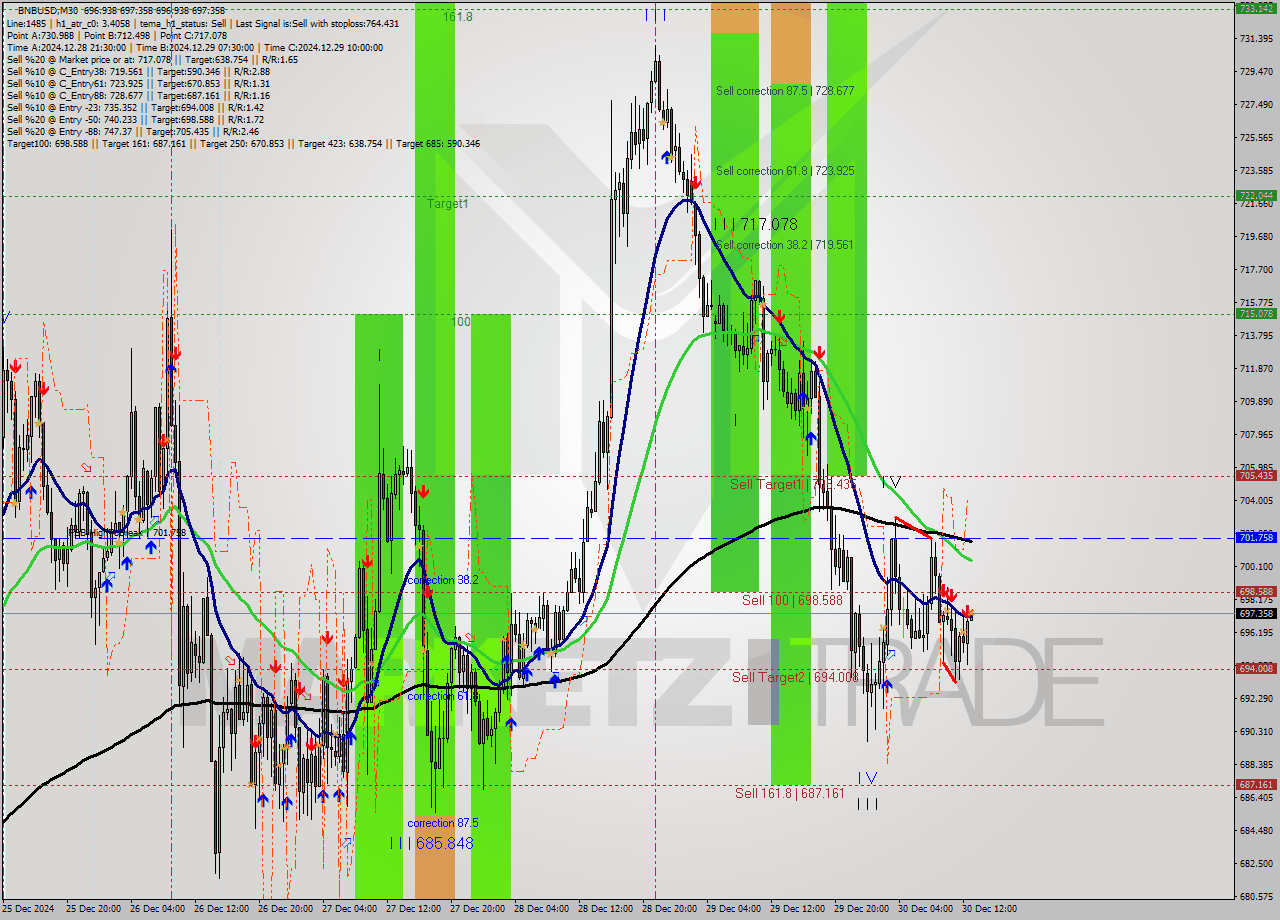Select the 'Sell correction 61.8 | 723.925' label
The width and height of the screenshot is (1280, 920).
[785, 171]
